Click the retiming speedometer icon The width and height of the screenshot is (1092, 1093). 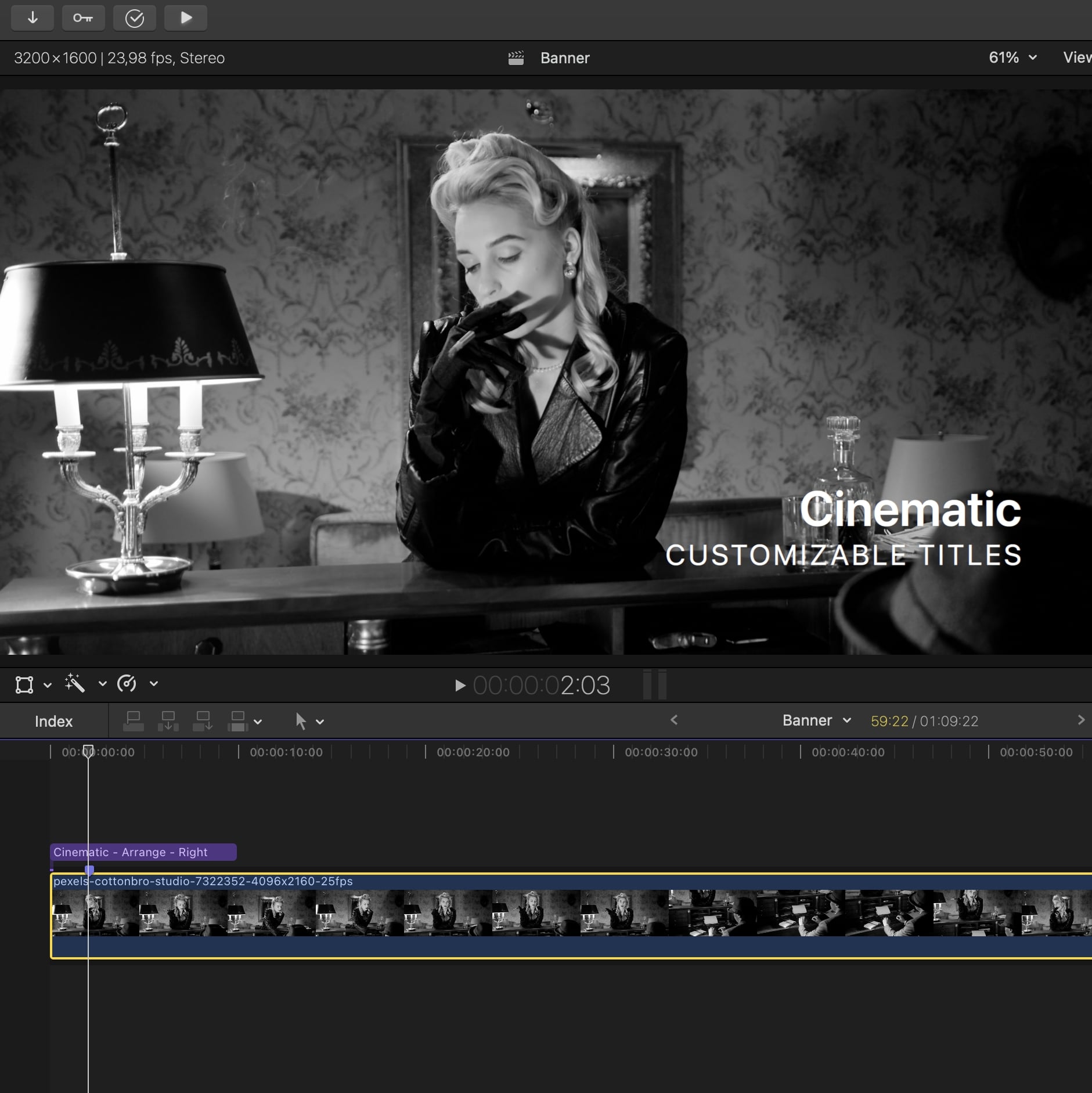(127, 684)
